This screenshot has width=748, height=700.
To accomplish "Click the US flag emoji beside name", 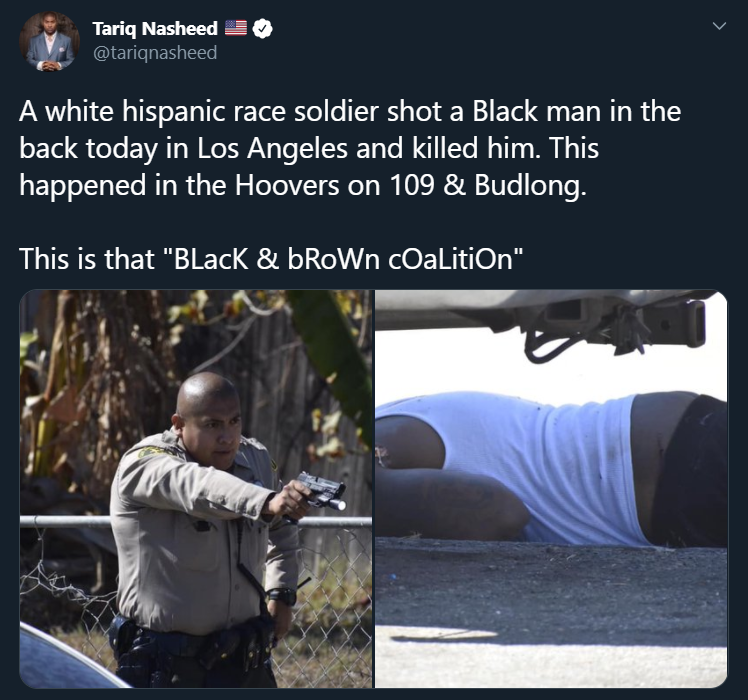I will pos(236,28).
